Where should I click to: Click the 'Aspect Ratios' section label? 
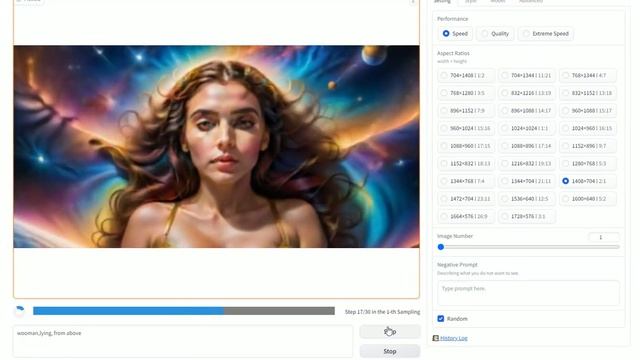pos(453,53)
